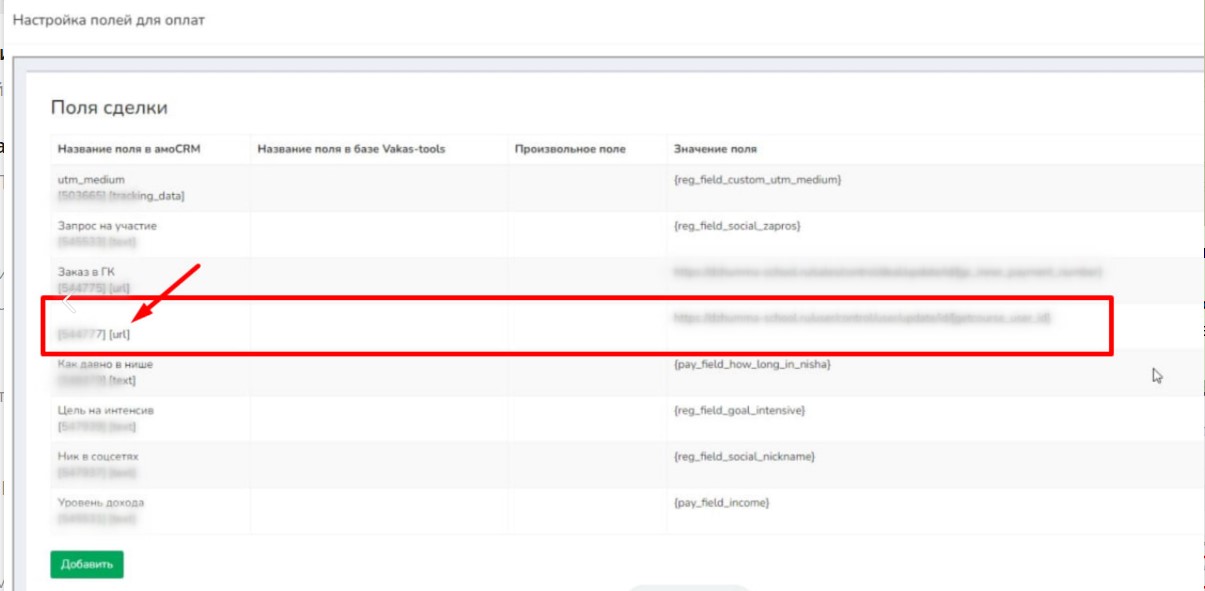Click the {reg_field_goal_intensive} value
This screenshot has width=1205, height=591.
click(739, 411)
